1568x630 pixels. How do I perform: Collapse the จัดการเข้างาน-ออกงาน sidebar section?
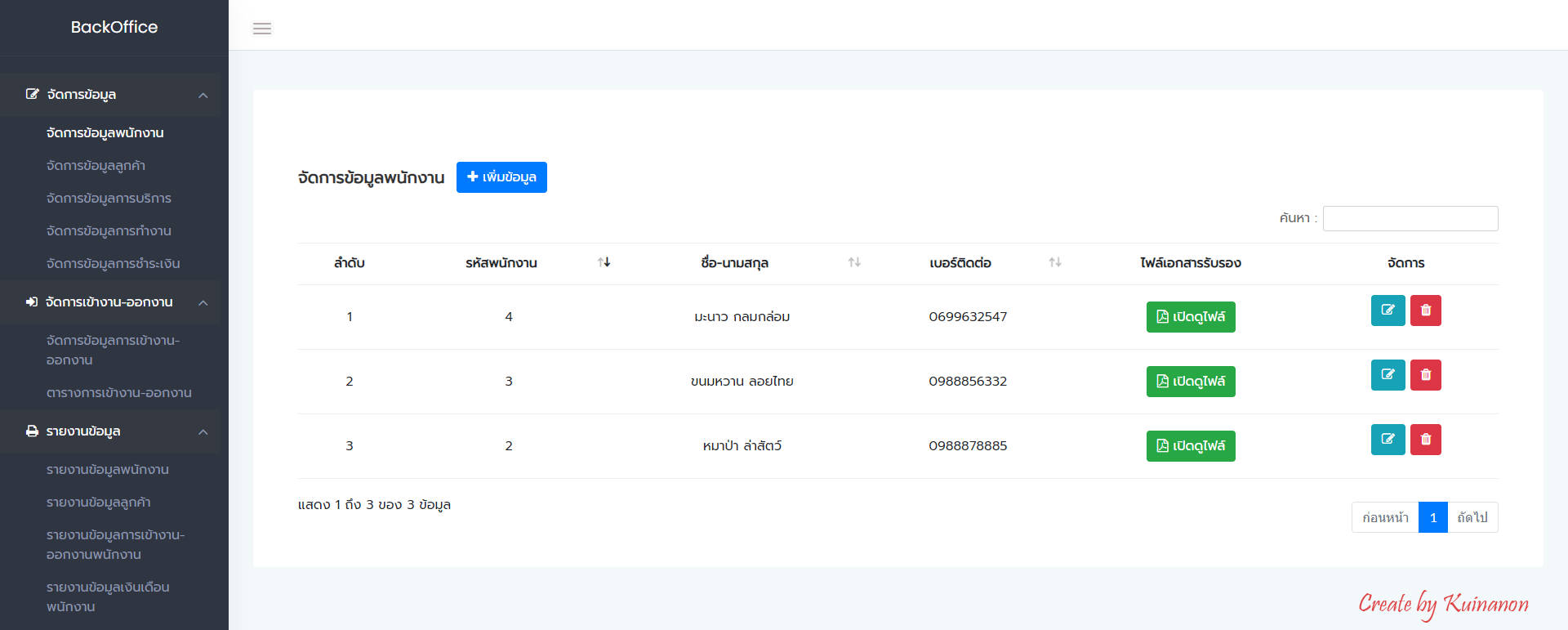pos(203,303)
